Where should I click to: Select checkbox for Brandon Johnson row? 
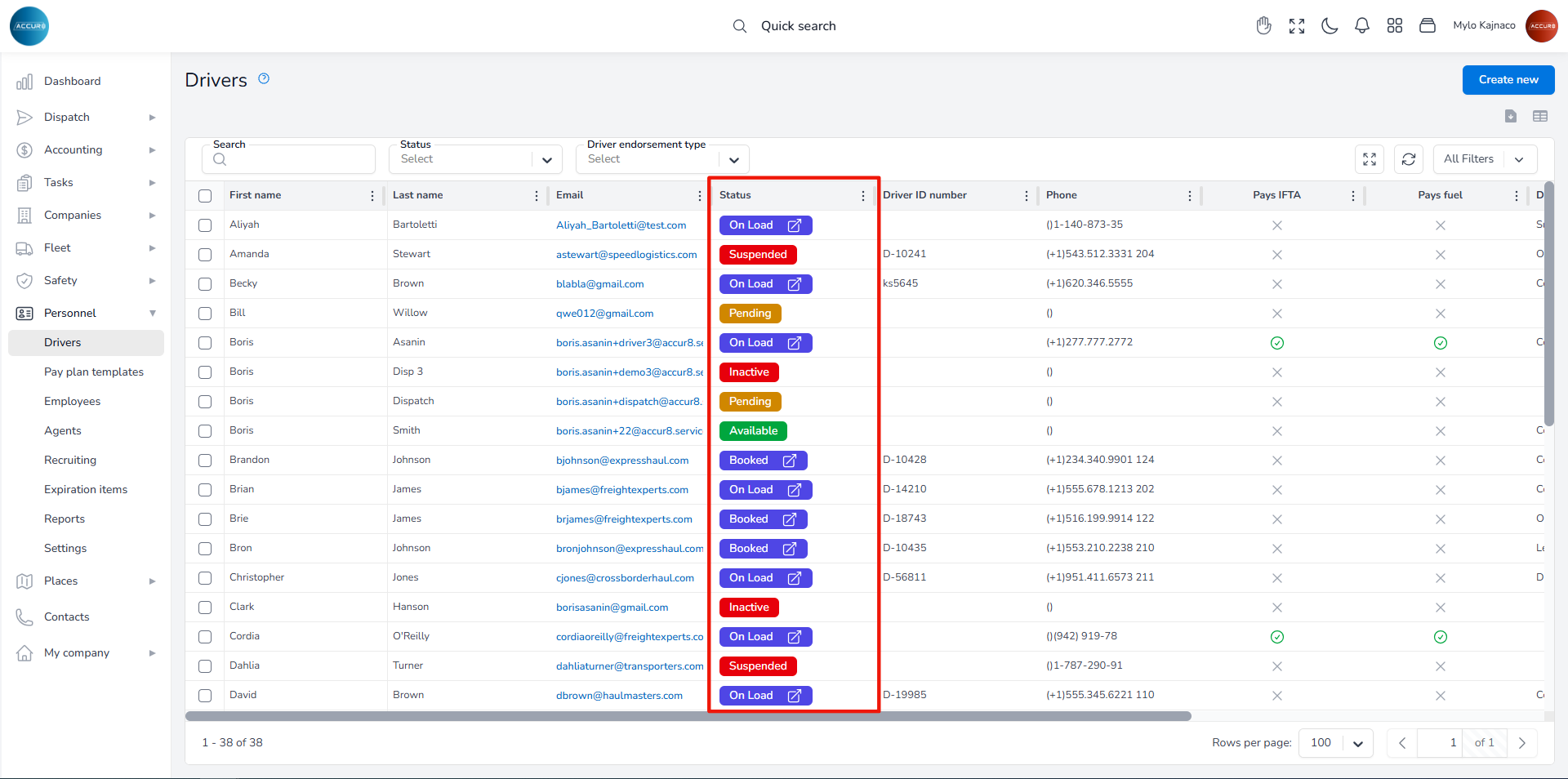(x=205, y=461)
